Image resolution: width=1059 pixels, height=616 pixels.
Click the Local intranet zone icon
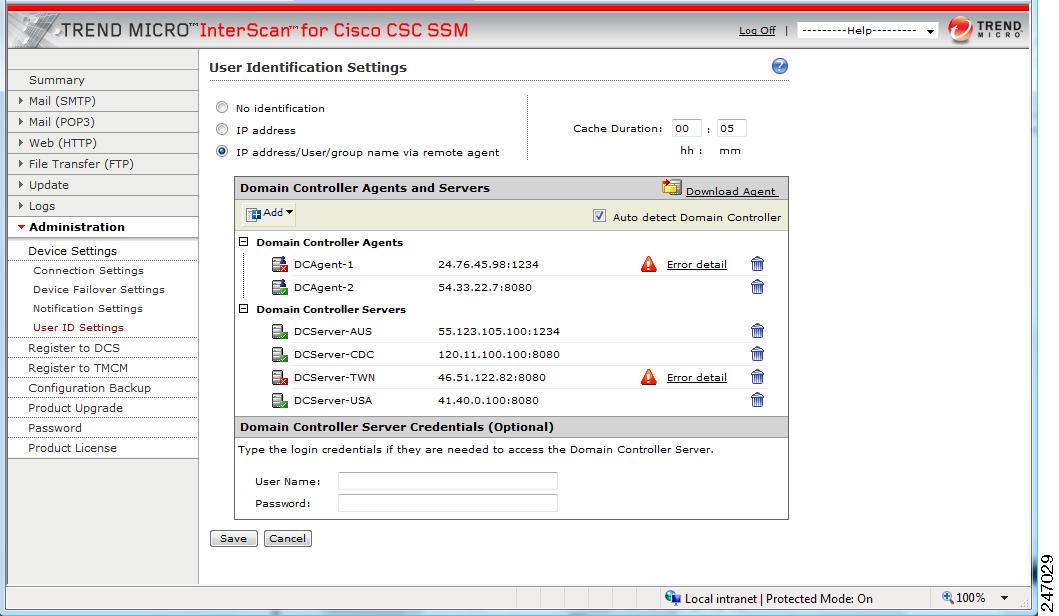[673, 598]
